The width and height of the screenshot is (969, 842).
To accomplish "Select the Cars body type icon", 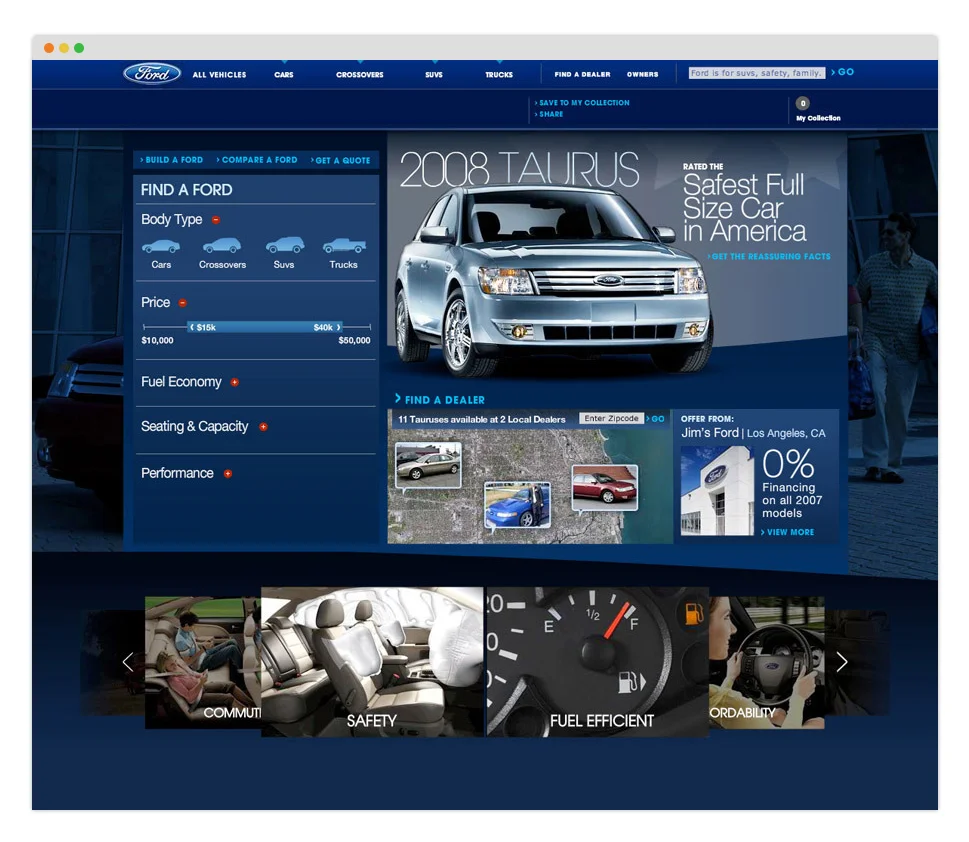I will [161, 247].
